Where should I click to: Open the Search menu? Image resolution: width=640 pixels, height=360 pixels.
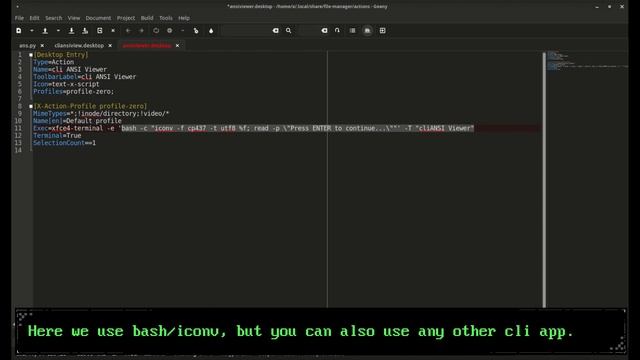[x=53, y=18]
